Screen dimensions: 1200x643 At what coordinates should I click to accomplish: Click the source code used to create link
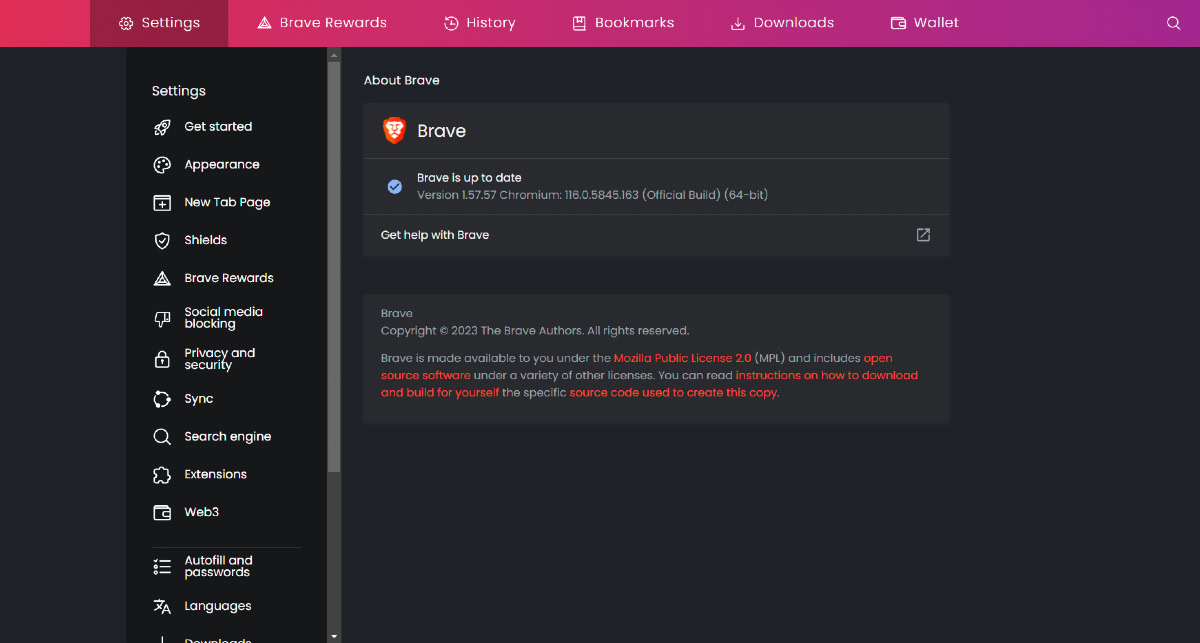pyautogui.click(x=673, y=393)
